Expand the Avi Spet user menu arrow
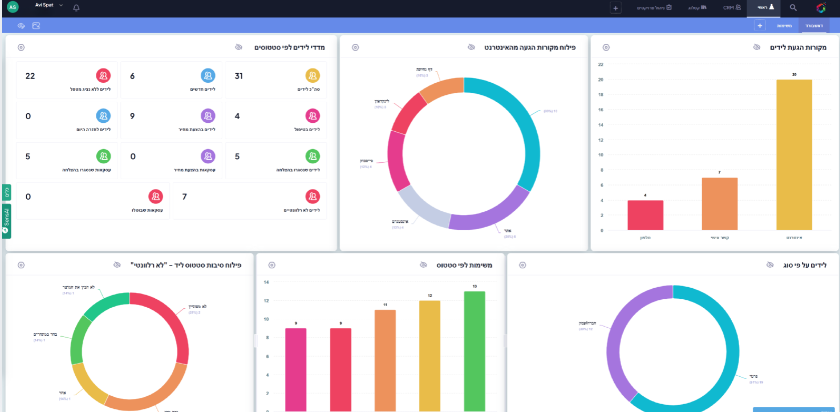This screenshot has width=840, height=412. click(61, 5)
